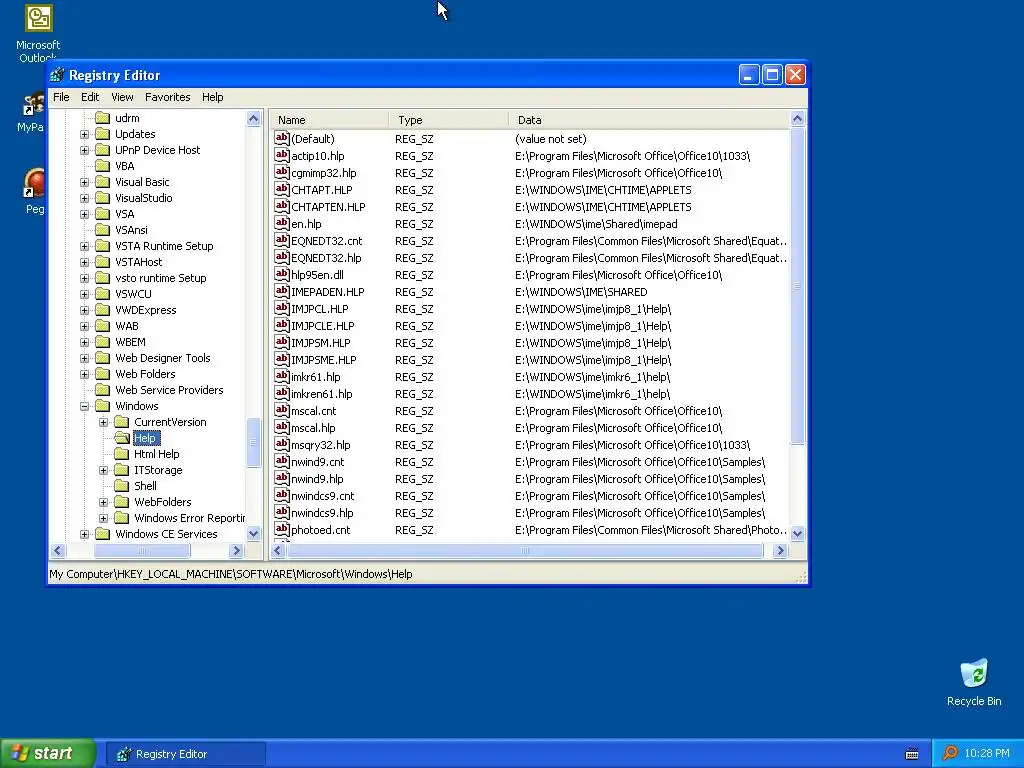1024x768 pixels.
Task: Open the Help menu
Action: 212,97
